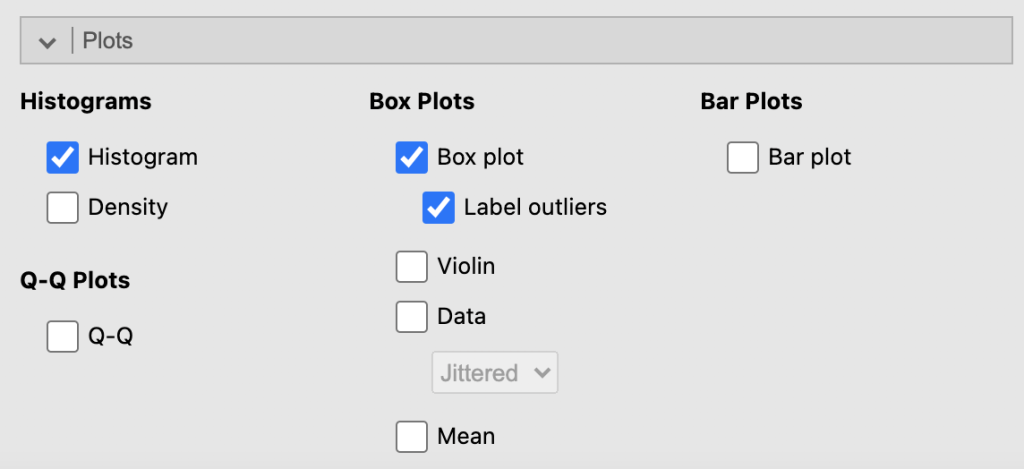Open the Jittered dropdown menu
Image resolution: width=1024 pixels, height=469 pixels.
click(495, 373)
